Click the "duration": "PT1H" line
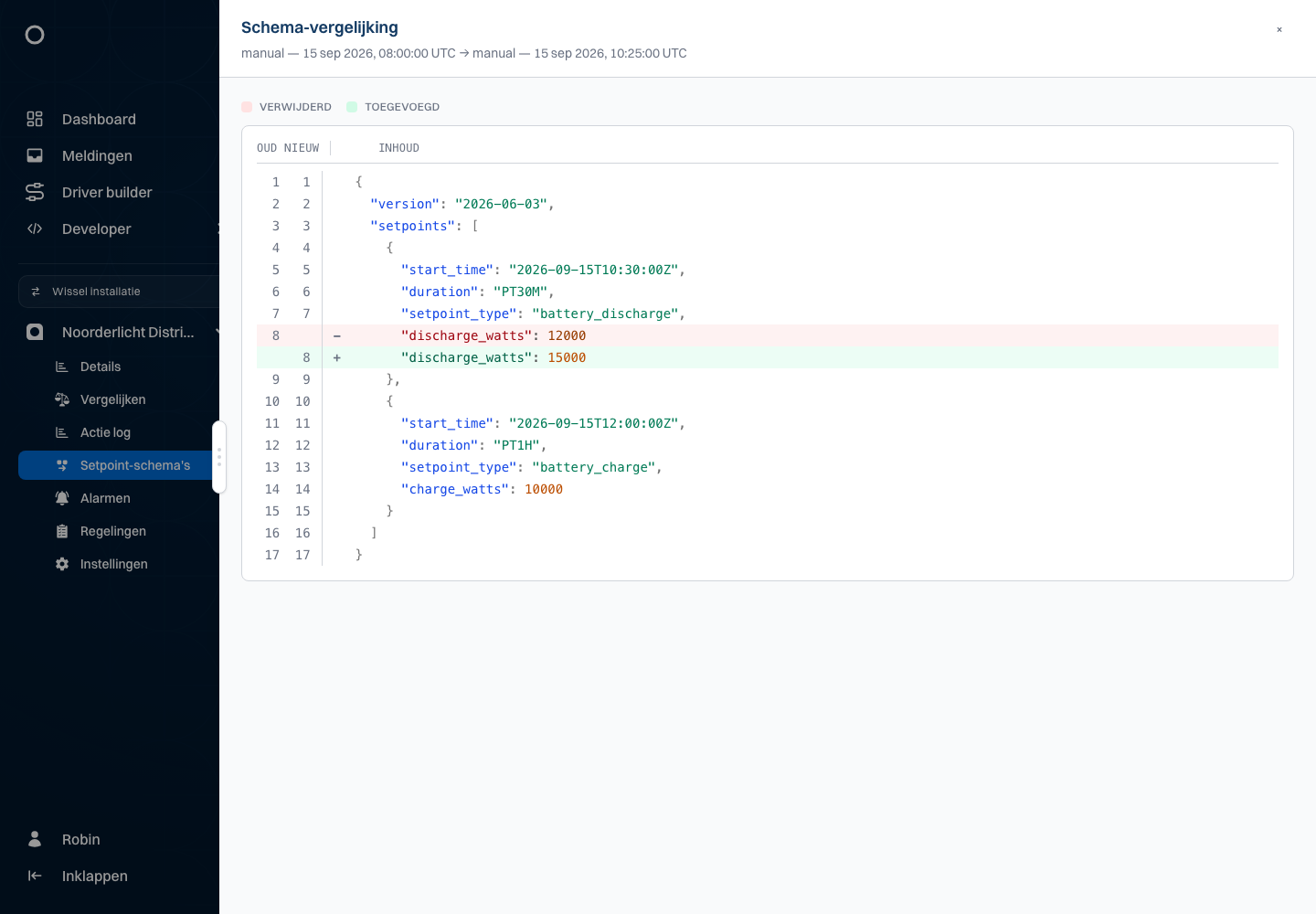Screen dimensions: 1316x914 [768, 445]
